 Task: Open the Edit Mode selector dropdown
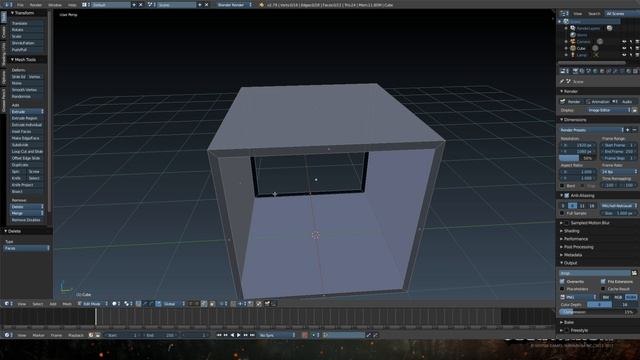pos(93,304)
